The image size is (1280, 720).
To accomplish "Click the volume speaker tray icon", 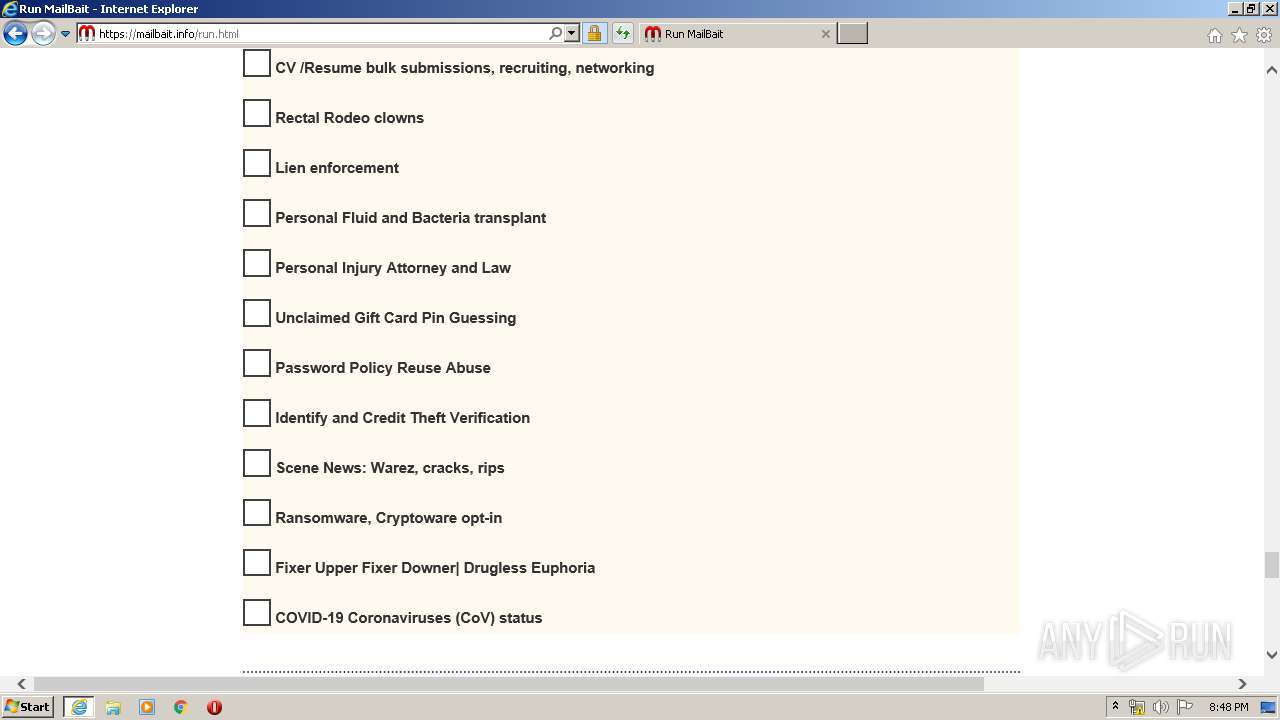I will pos(1160,707).
